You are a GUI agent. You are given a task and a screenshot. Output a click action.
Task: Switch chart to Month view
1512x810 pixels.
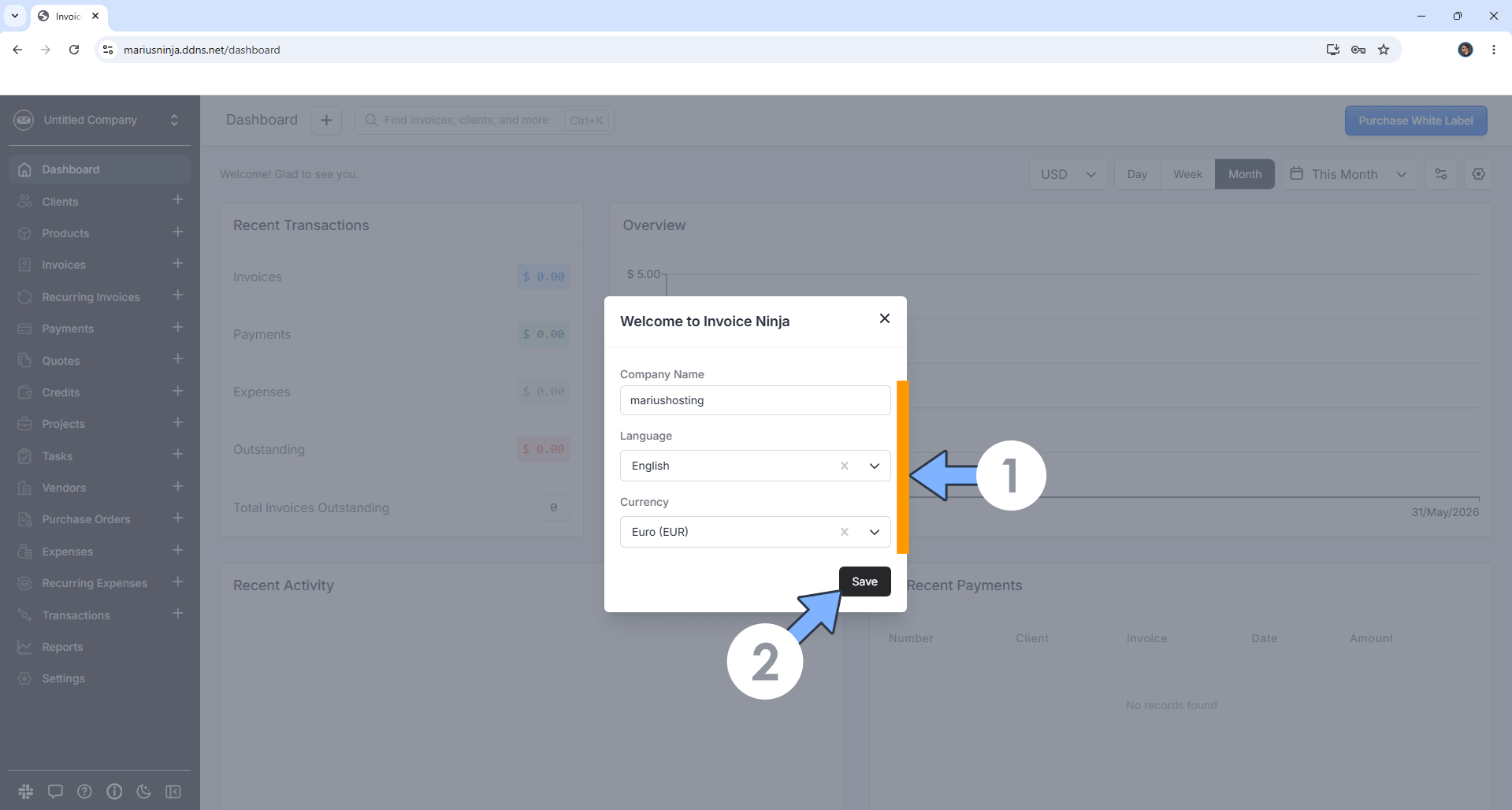click(1245, 174)
